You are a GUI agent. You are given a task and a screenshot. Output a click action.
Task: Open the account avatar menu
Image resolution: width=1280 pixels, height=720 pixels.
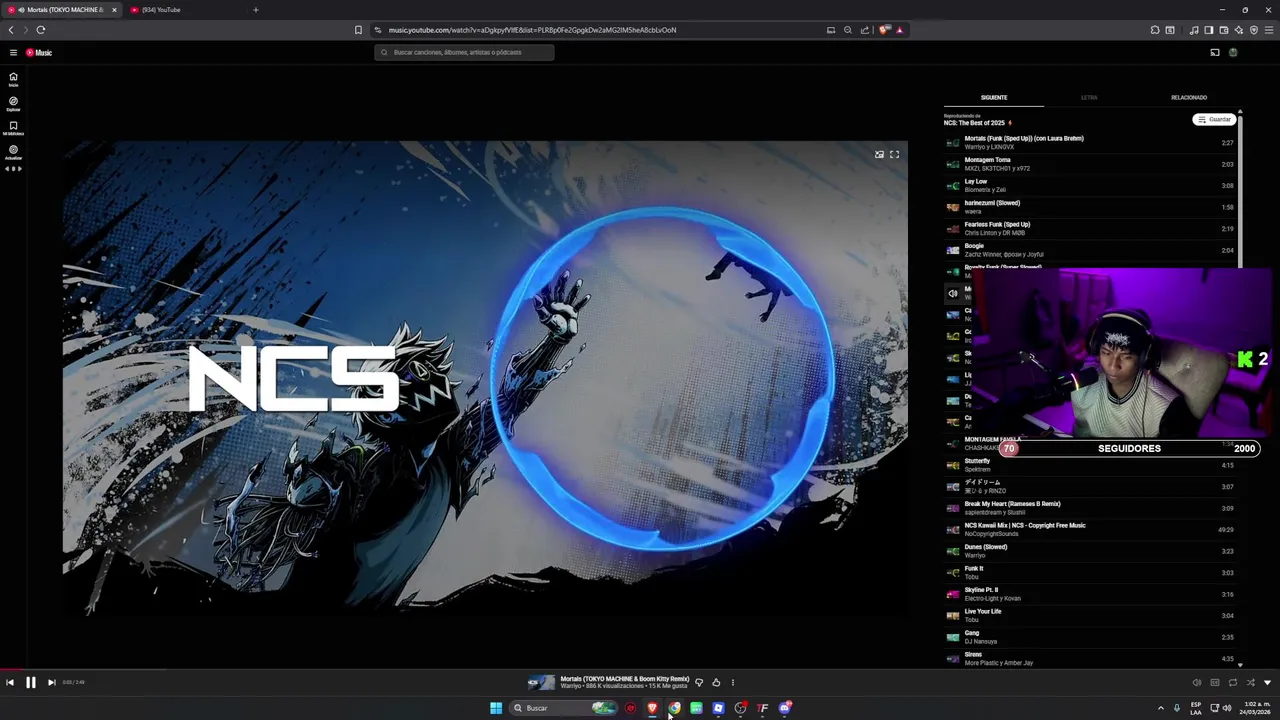tap(1233, 52)
